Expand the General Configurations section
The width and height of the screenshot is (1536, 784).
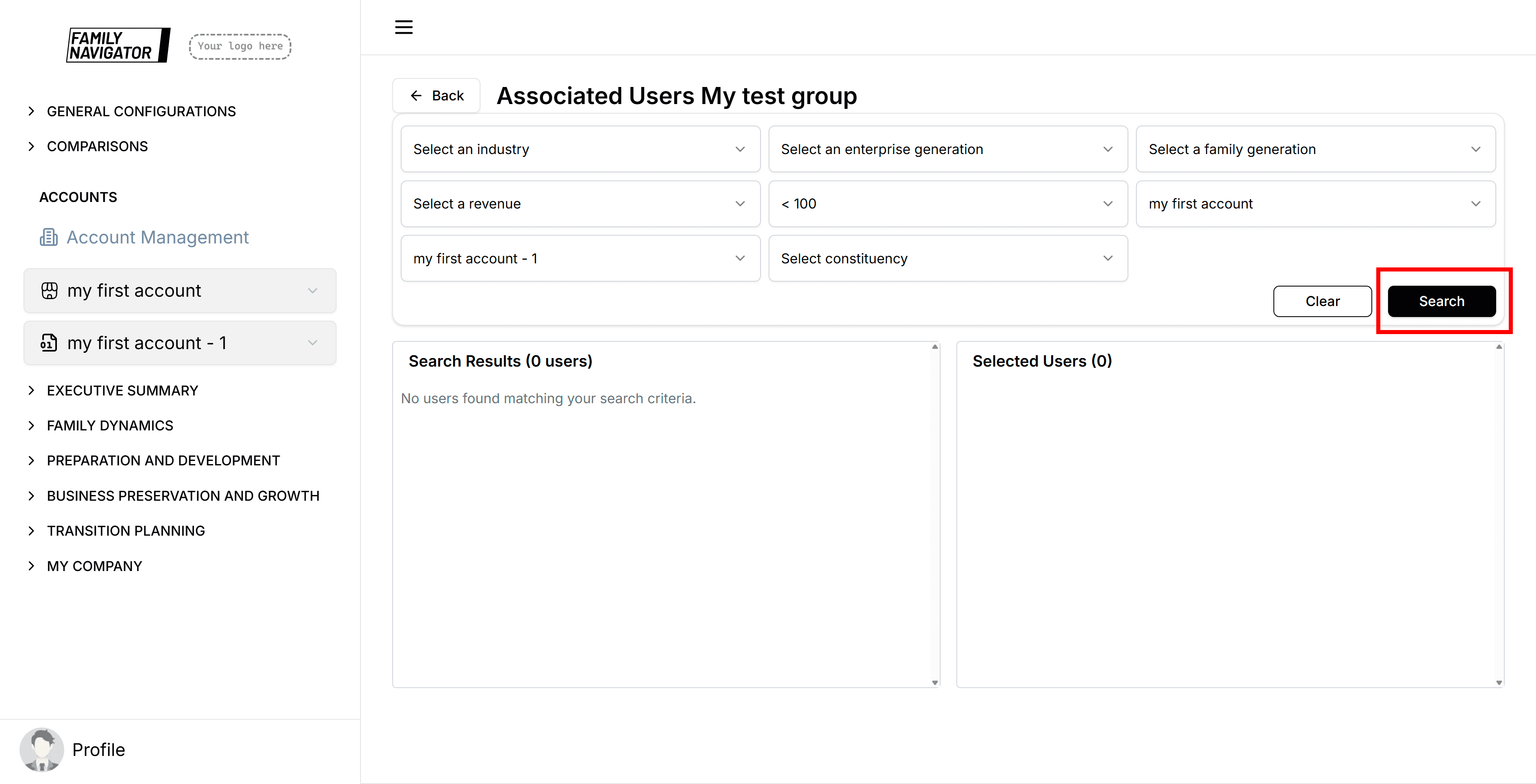click(x=141, y=111)
